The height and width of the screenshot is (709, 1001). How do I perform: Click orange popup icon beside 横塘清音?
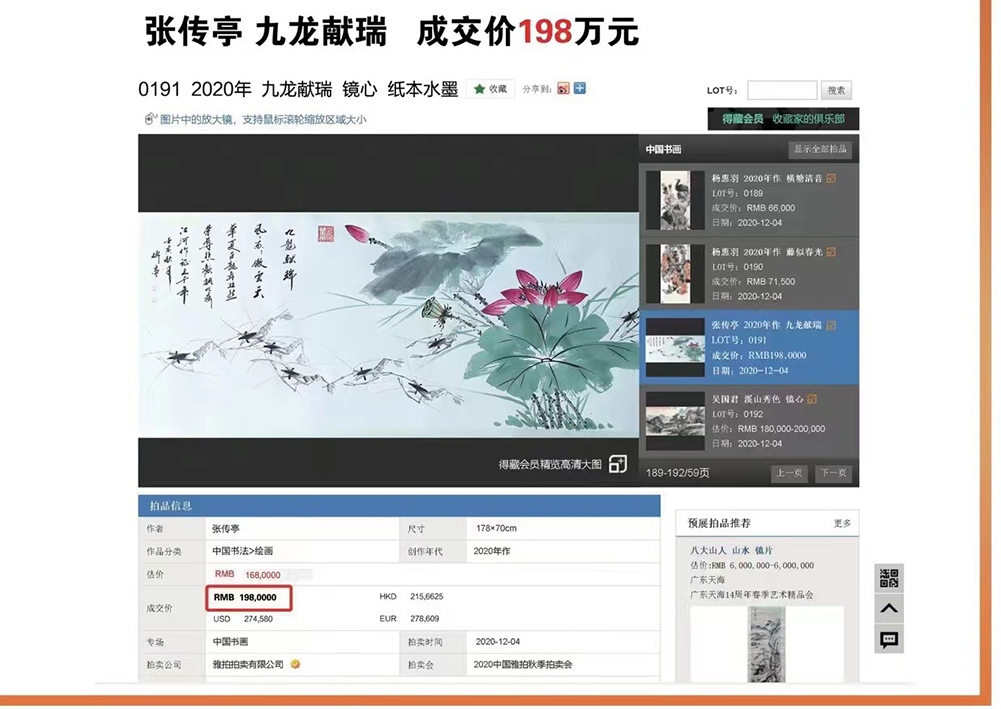(831, 179)
